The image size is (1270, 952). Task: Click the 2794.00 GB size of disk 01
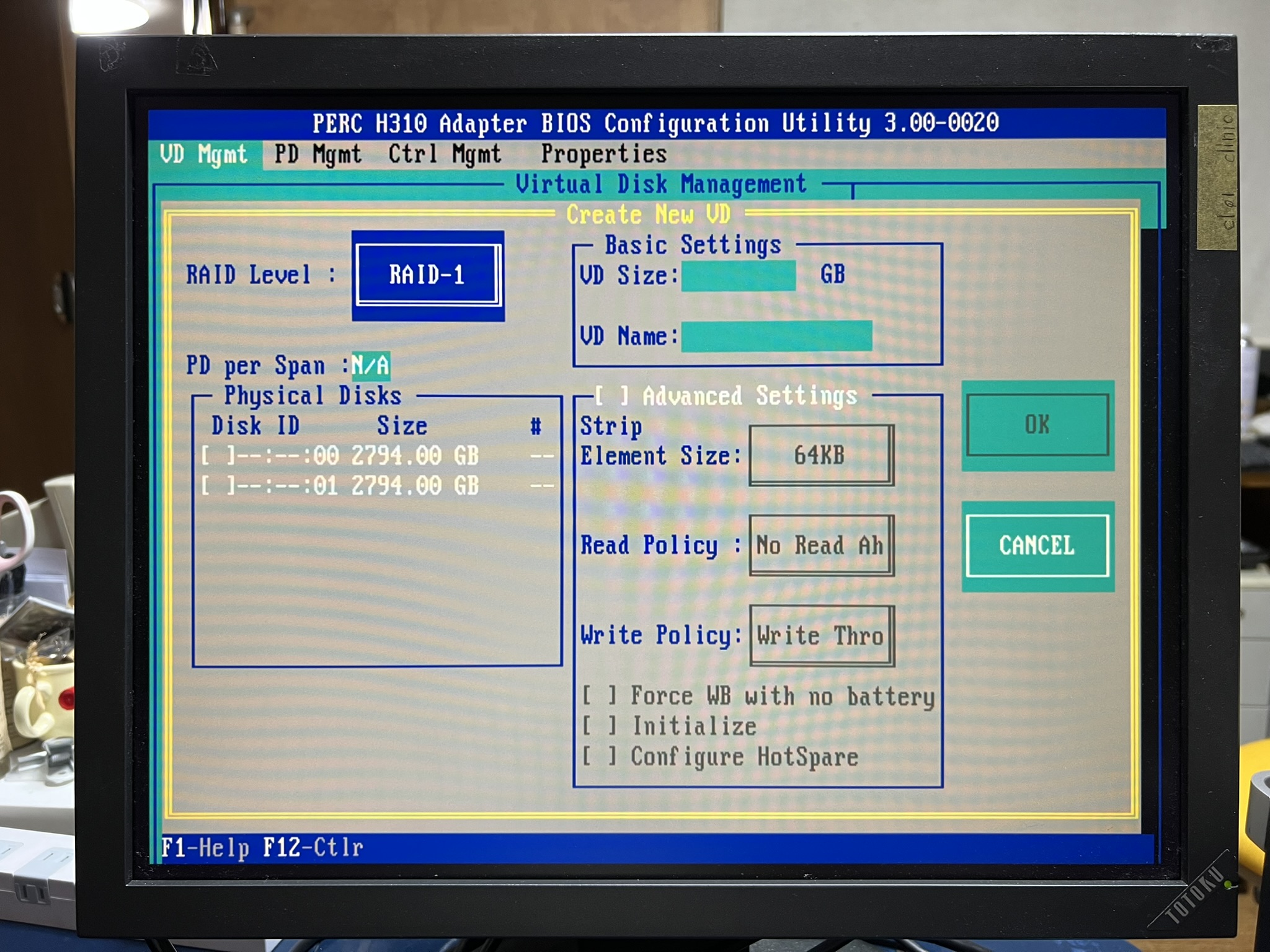[x=415, y=486]
